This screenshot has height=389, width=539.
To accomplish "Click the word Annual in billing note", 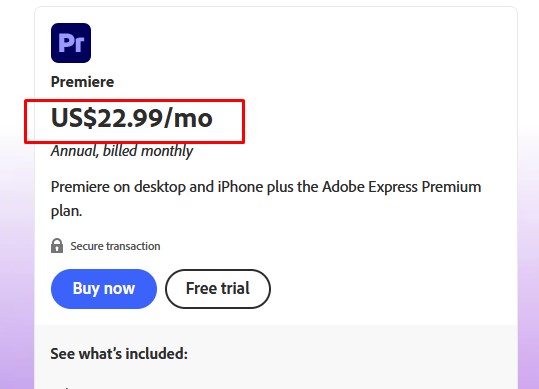I will [75, 151].
